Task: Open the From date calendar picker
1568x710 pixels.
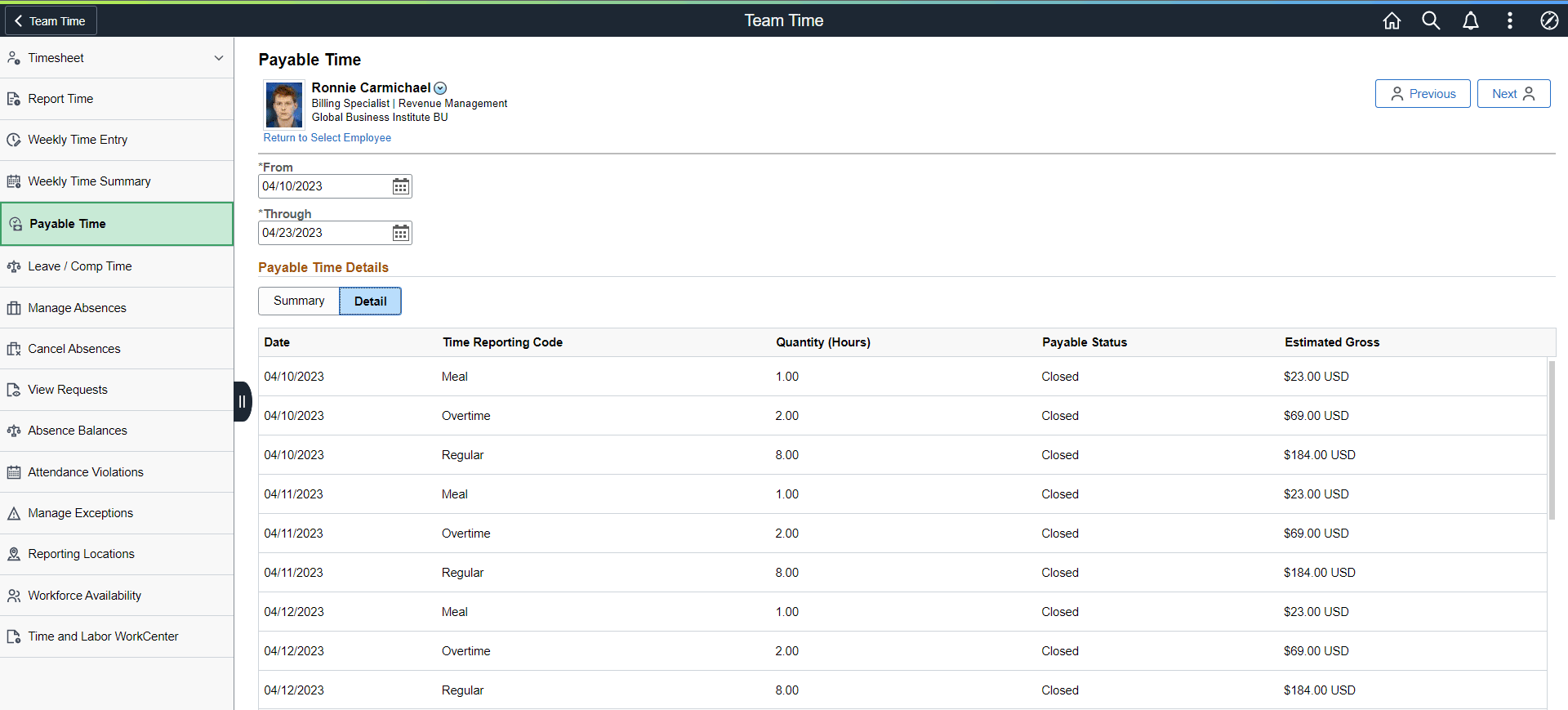Action: point(400,186)
